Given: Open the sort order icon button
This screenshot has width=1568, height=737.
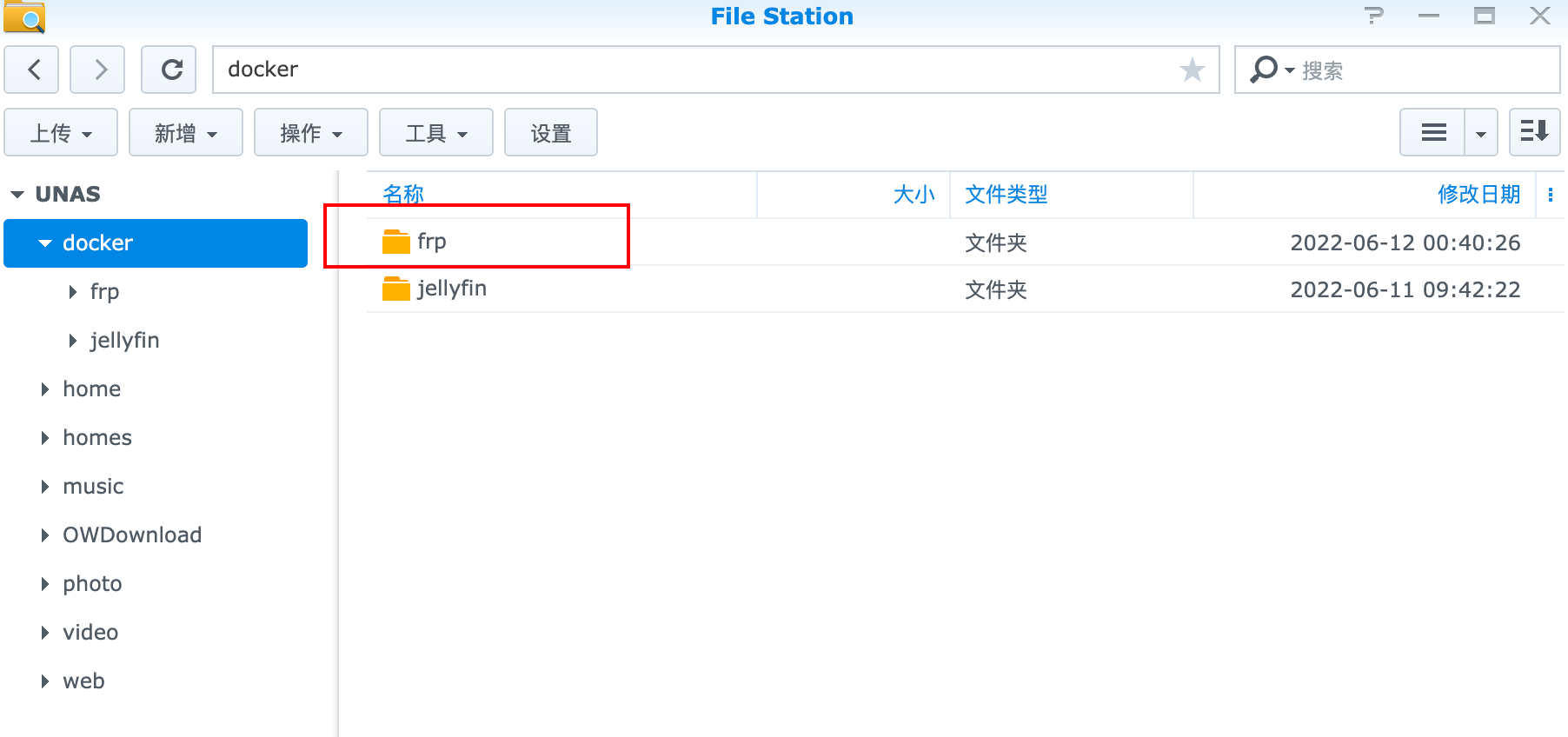Looking at the screenshot, I should pos(1534,132).
